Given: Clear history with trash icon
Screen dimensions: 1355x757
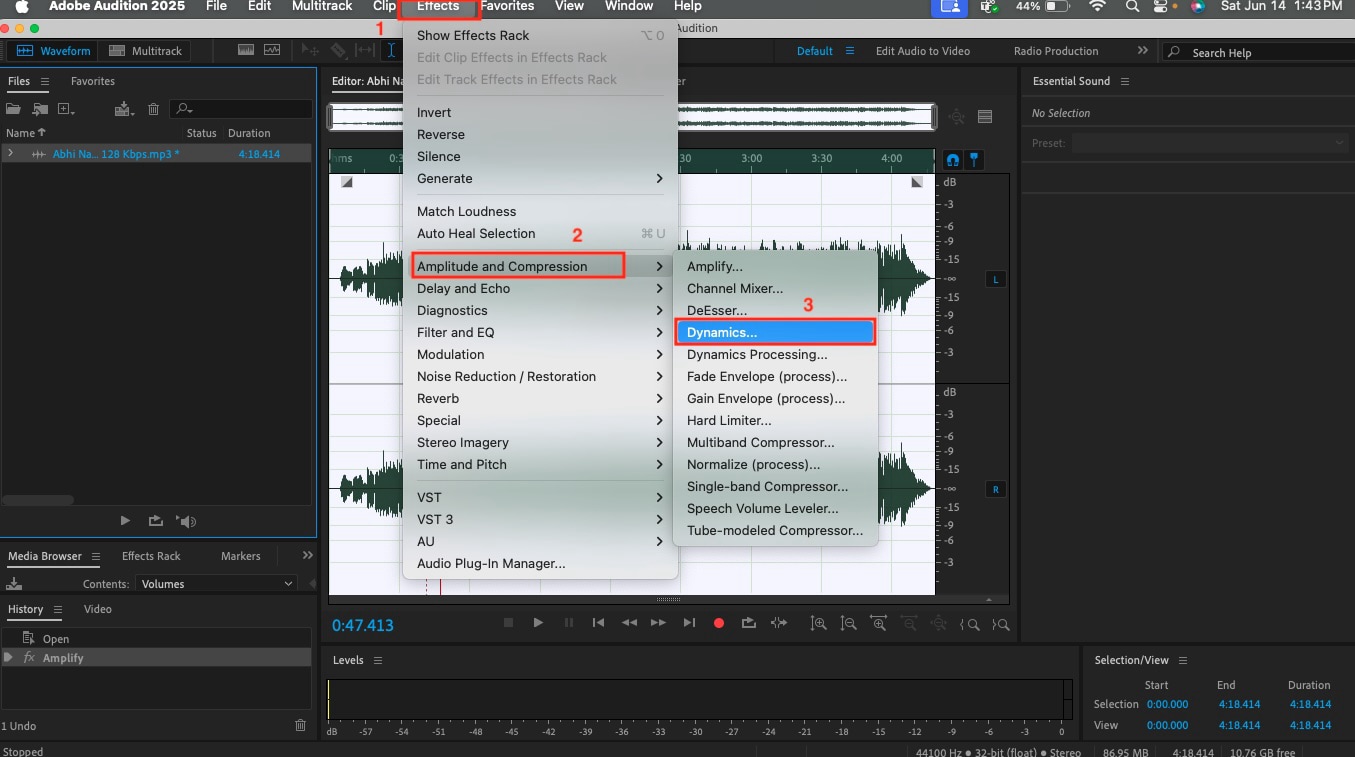Looking at the screenshot, I should (301, 725).
